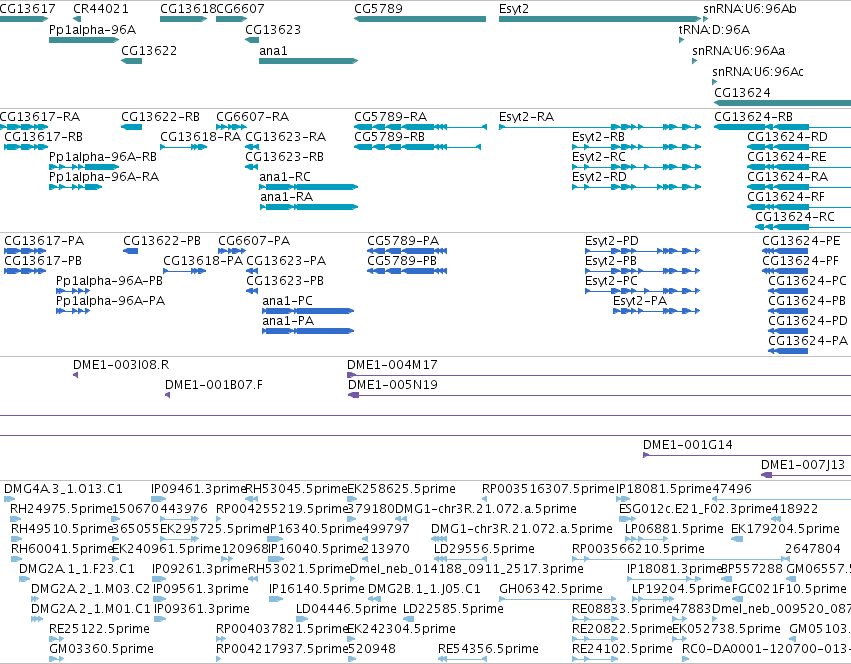Select the CG5789-PA protein
The height and width of the screenshot is (664, 851).
click(407, 251)
